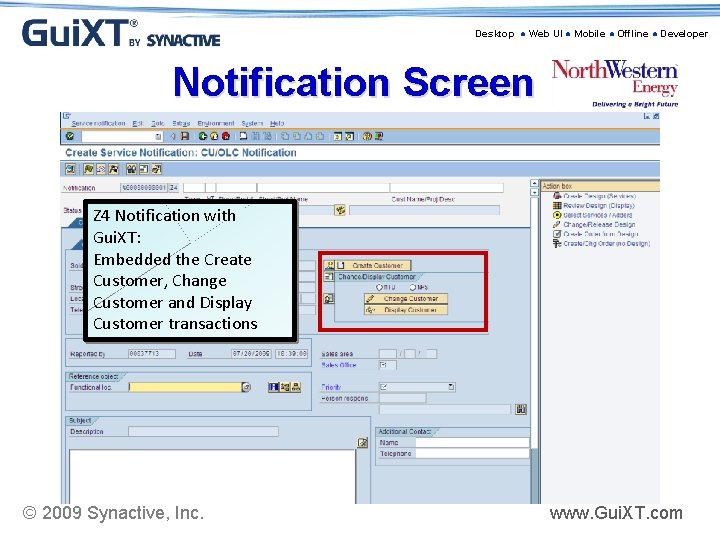Click the Print icon in standard toolbar
Image resolution: width=720 pixels, height=540 pixels.
point(243,136)
